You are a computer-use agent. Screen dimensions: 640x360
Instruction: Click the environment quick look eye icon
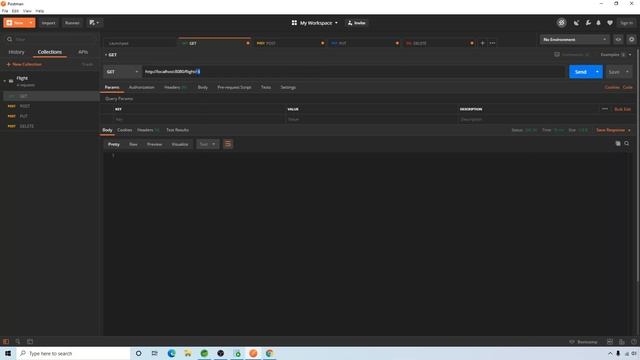click(618, 39)
